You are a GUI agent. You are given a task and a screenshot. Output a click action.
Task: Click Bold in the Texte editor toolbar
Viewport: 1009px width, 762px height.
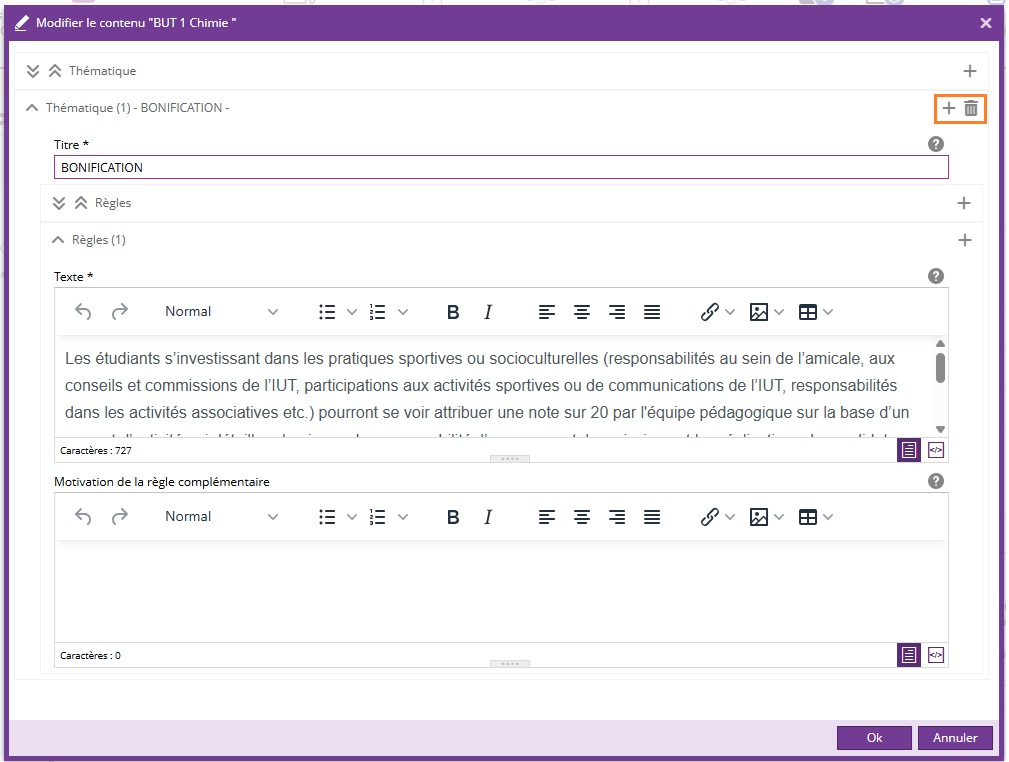click(x=453, y=312)
